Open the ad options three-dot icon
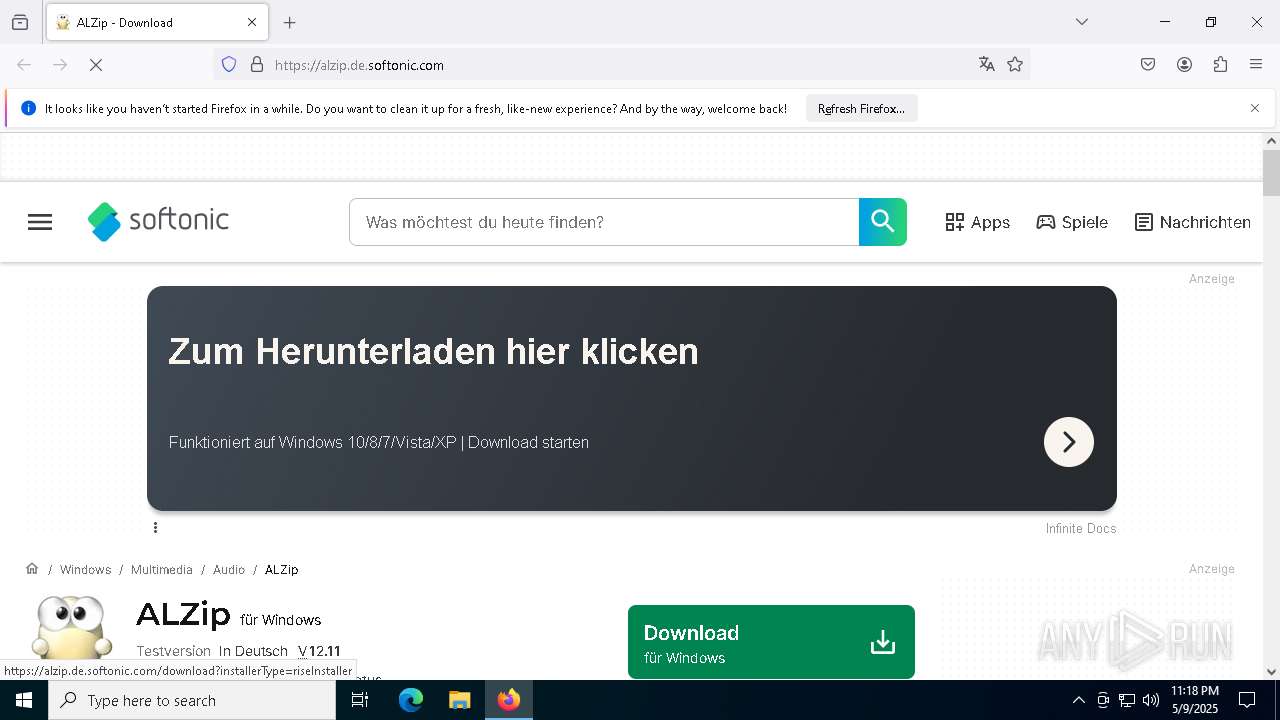 click(x=155, y=527)
